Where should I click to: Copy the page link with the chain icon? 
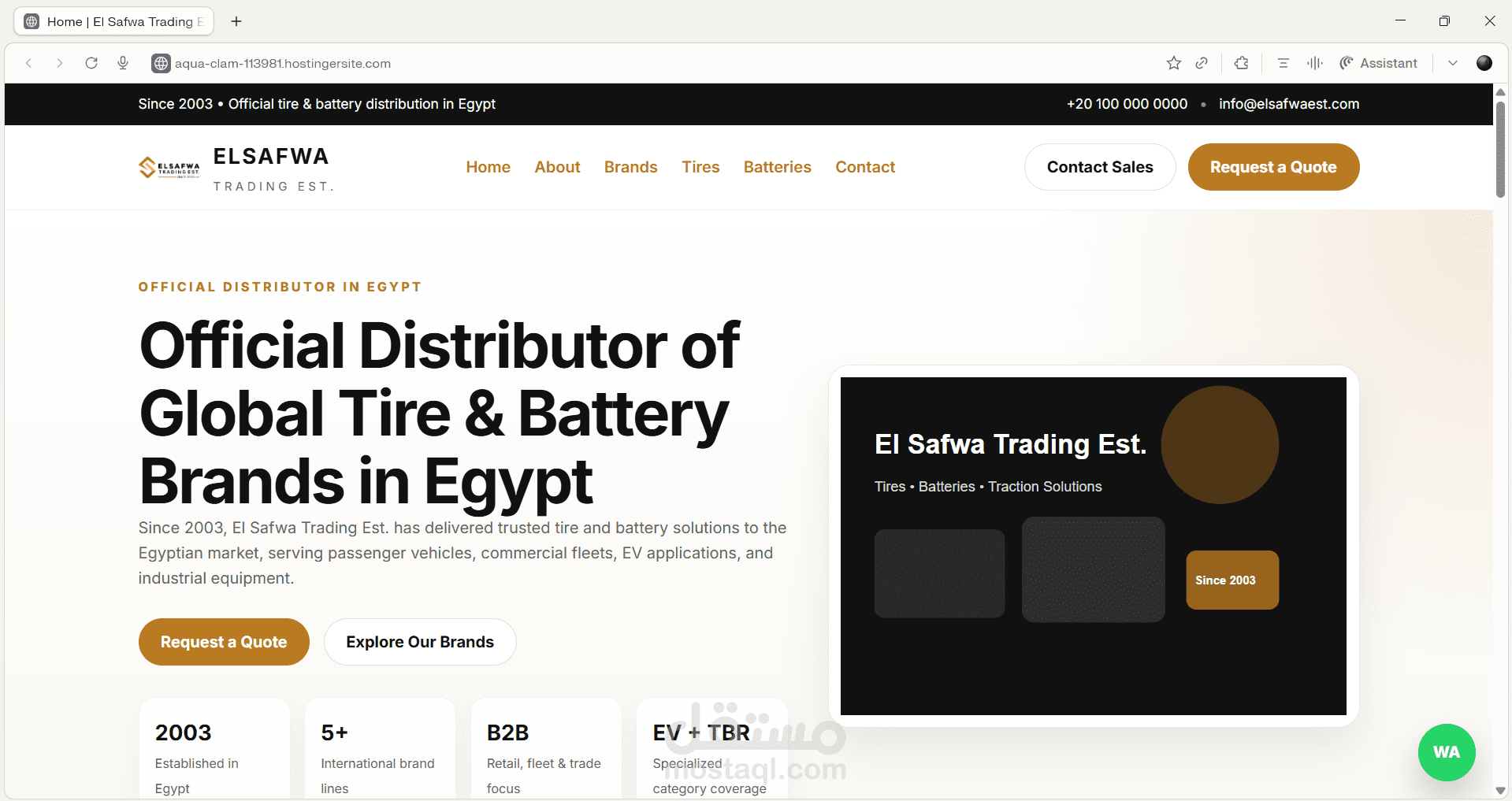pyautogui.click(x=1202, y=63)
